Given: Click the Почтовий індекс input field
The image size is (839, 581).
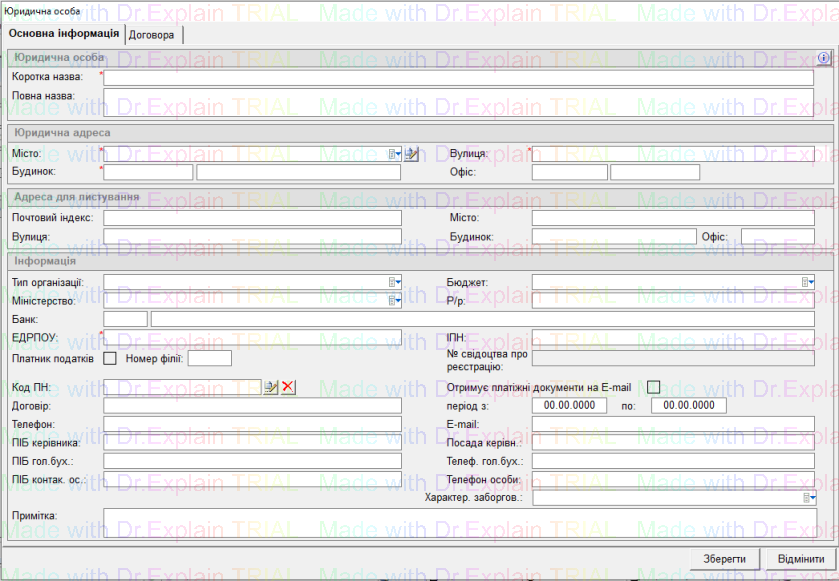Looking at the screenshot, I should click(x=252, y=218).
